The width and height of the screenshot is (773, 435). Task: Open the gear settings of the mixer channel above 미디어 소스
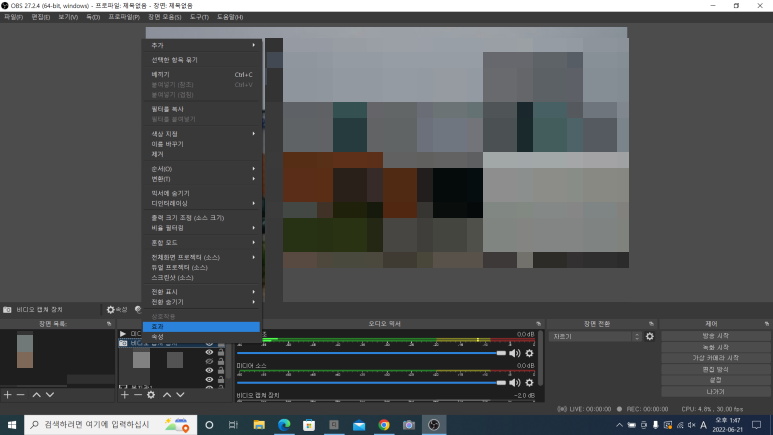click(529, 353)
